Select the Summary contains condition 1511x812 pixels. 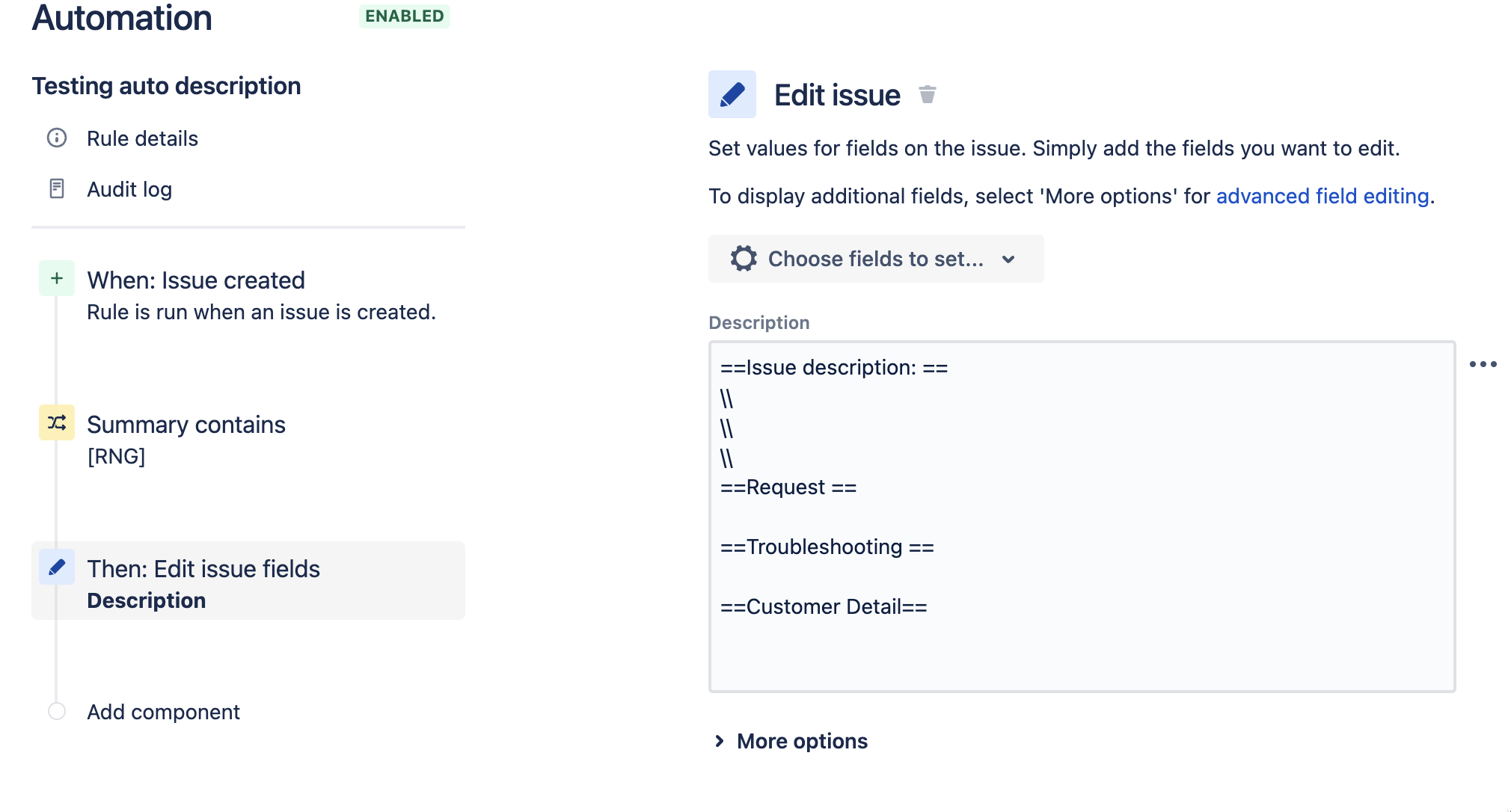point(186,424)
